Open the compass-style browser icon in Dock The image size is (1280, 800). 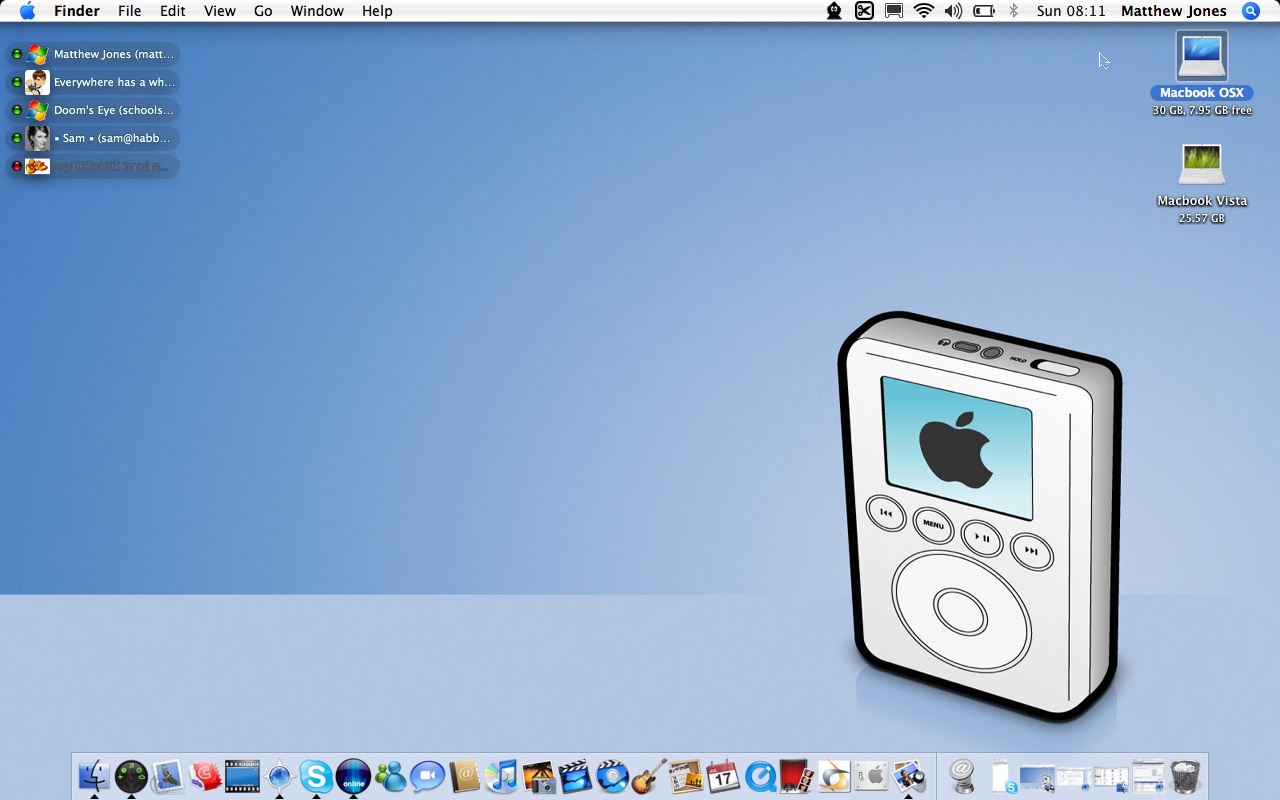[279, 776]
